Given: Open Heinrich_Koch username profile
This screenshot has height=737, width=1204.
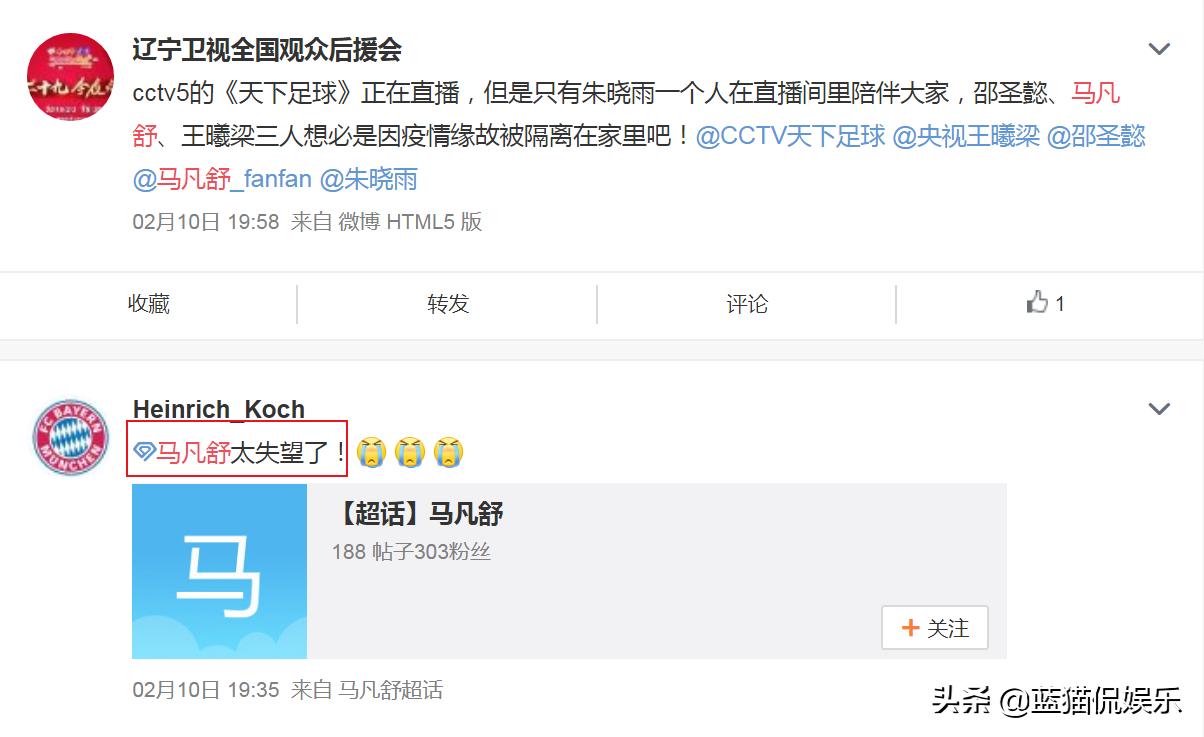Looking at the screenshot, I should tap(218, 409).
